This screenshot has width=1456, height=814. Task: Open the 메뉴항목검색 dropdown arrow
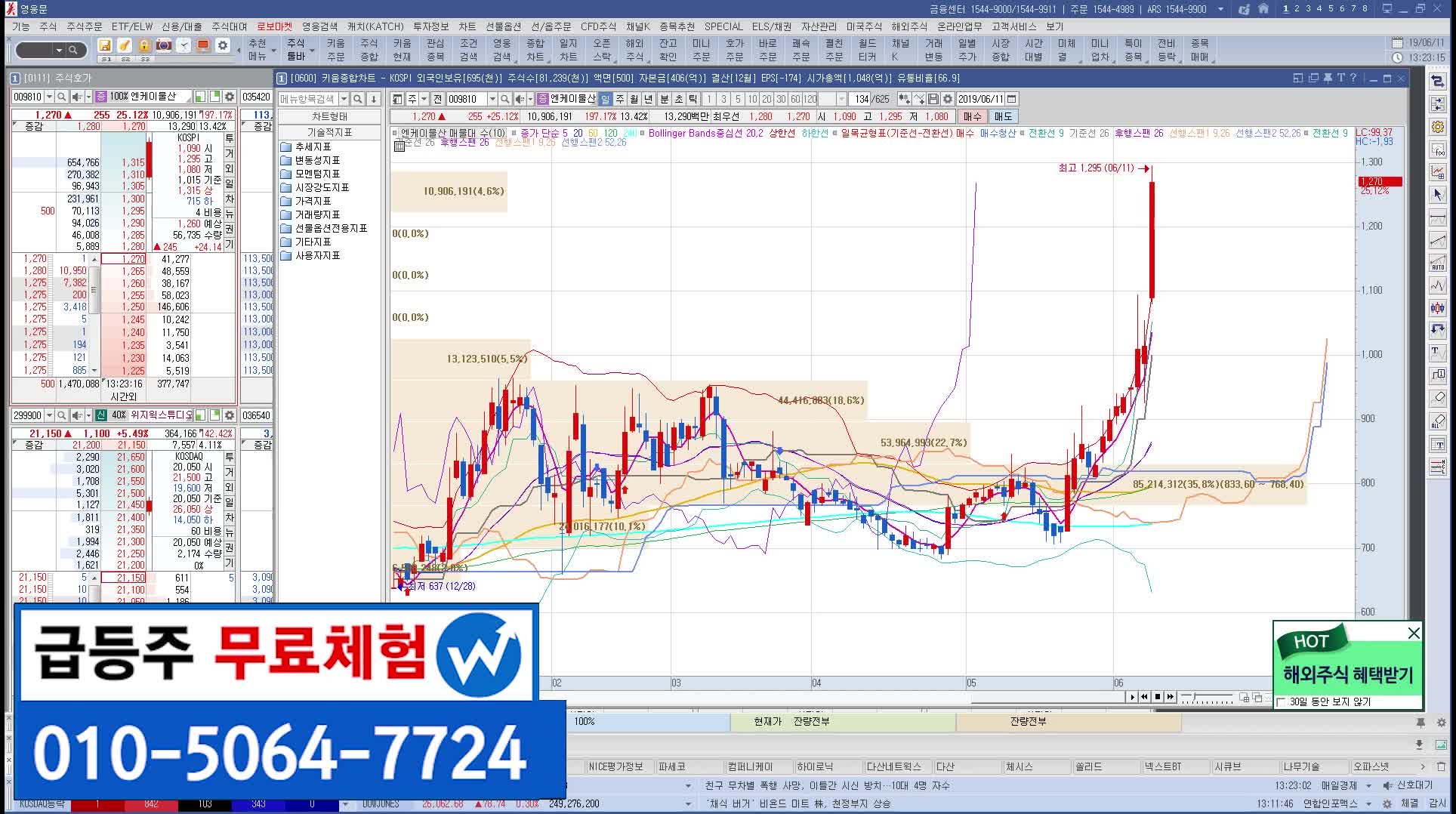[344, 99]
